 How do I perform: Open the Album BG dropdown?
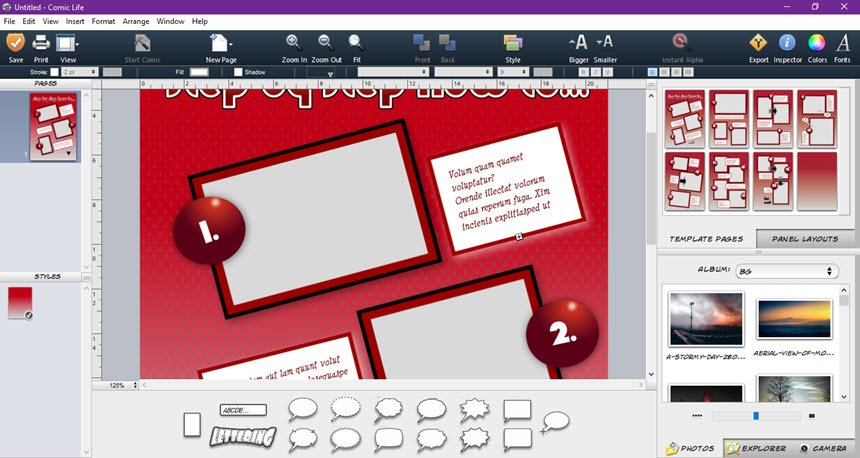click(x=787, y=271)
